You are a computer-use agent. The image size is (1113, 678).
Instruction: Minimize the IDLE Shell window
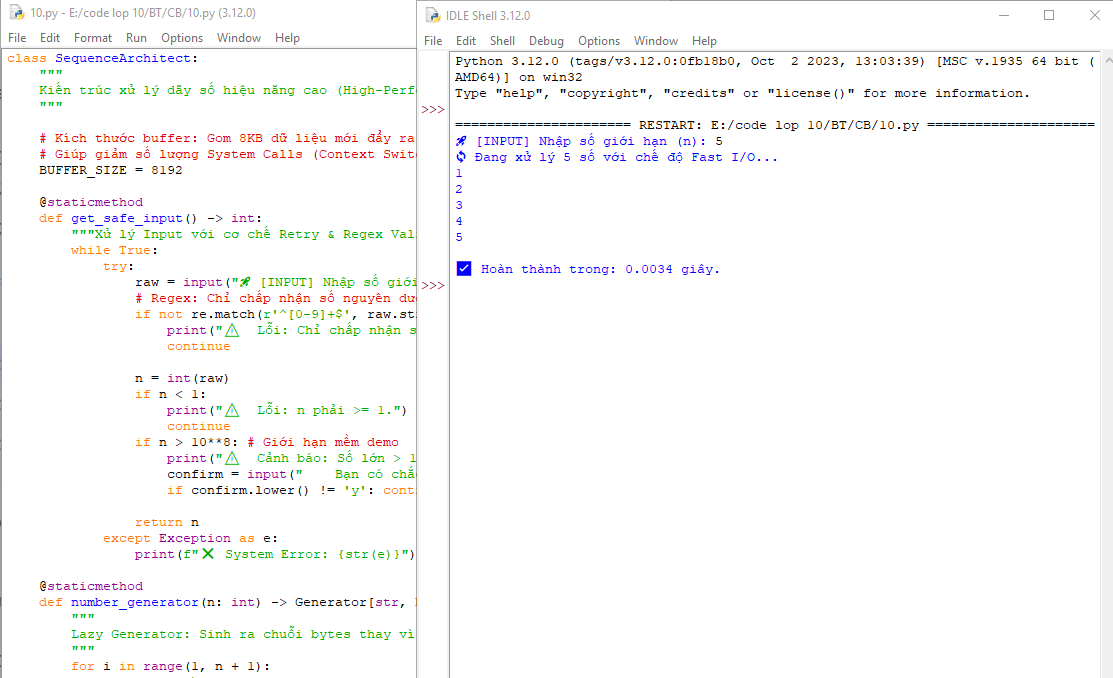point(1003,15)
